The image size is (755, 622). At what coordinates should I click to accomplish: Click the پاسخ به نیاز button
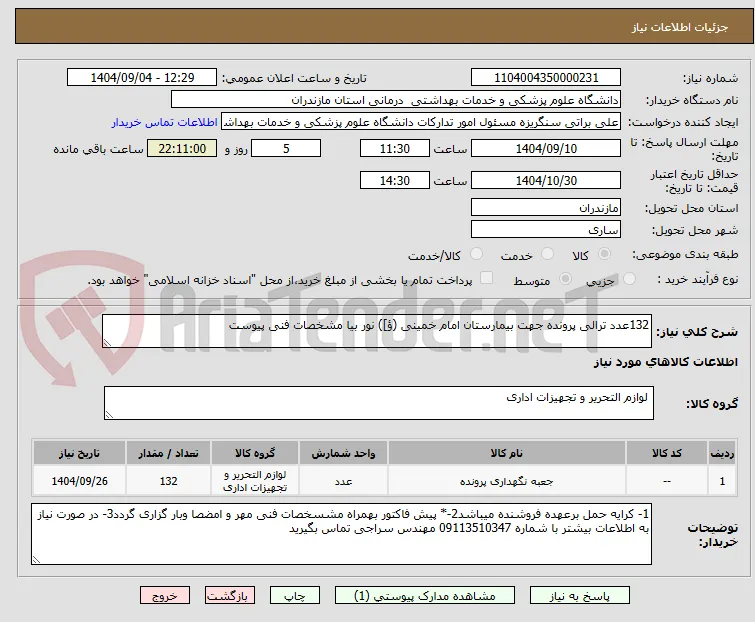(580, 596)
